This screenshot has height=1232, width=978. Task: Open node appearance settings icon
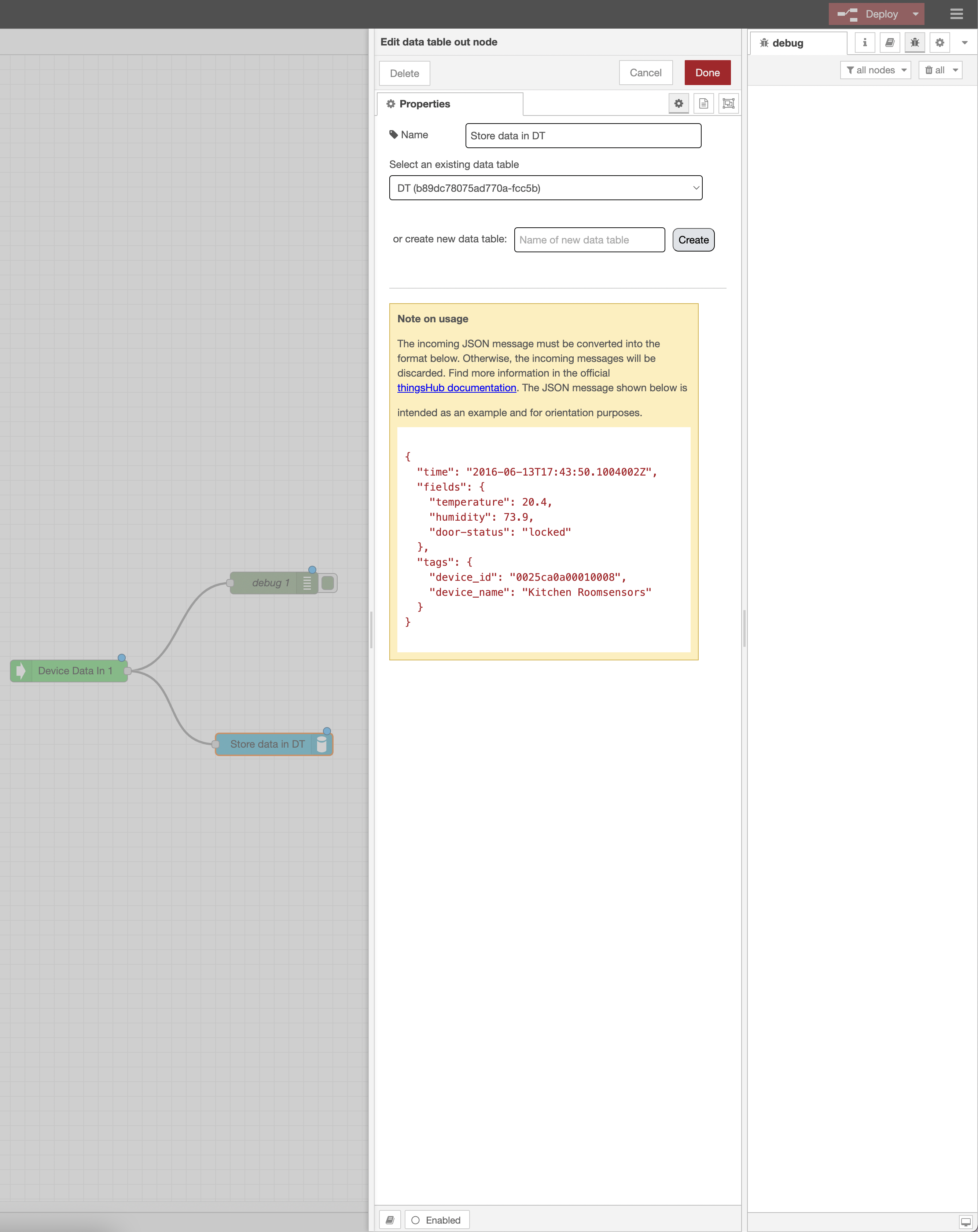(728, 103)
